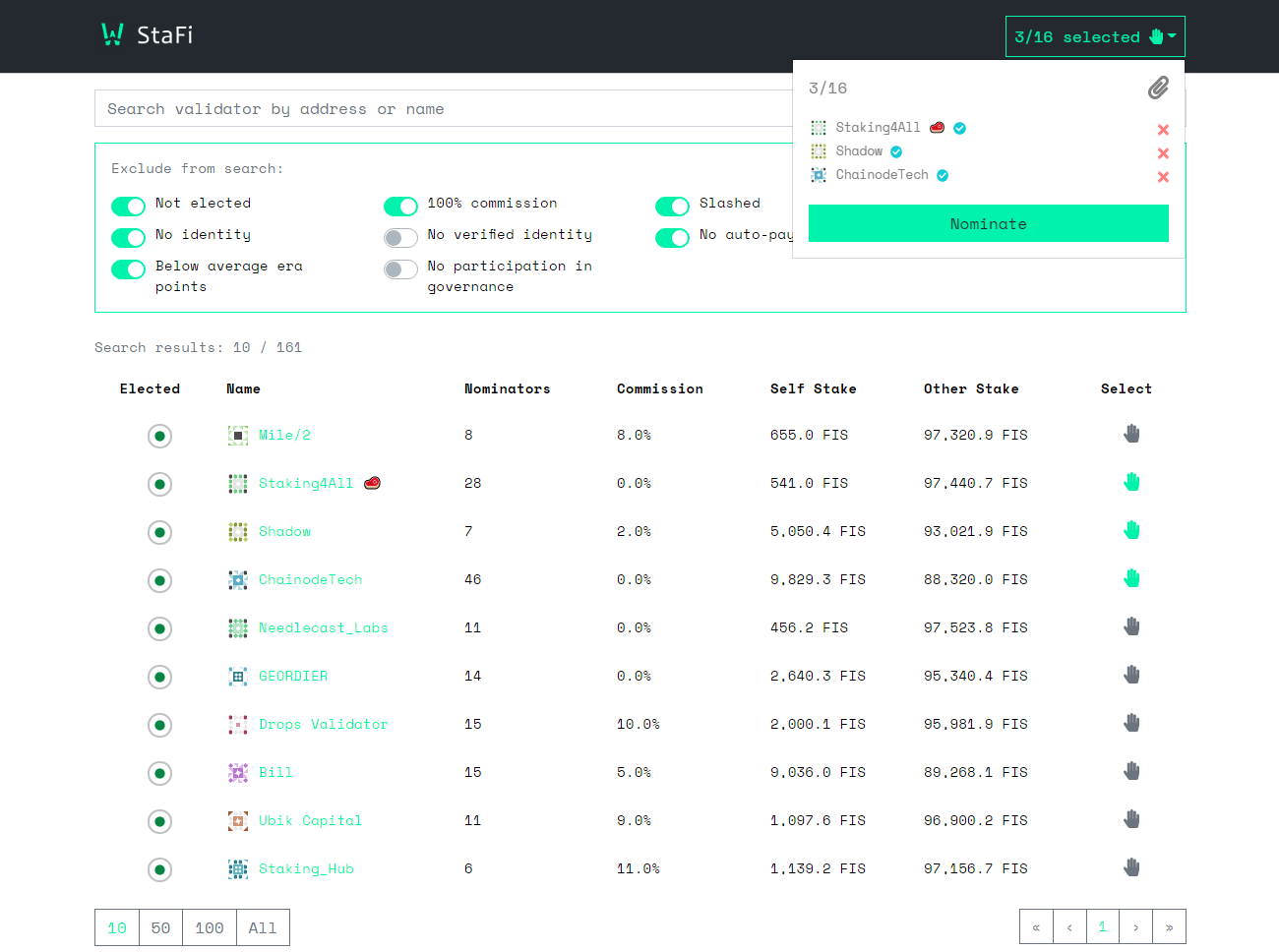Screen dimensions: 1279x952
Task: Deselect ChainodeTech hand icon in table
Action: (x=1131, y=578)
